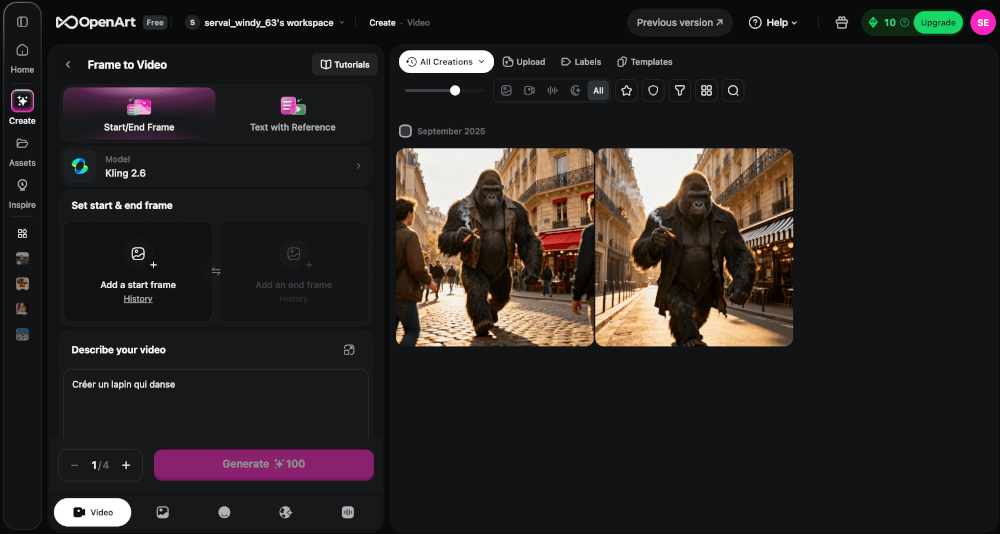Switch to image mode in bottom bar
The height and width of the screenshot is (534, 1000).
(163, 512)
